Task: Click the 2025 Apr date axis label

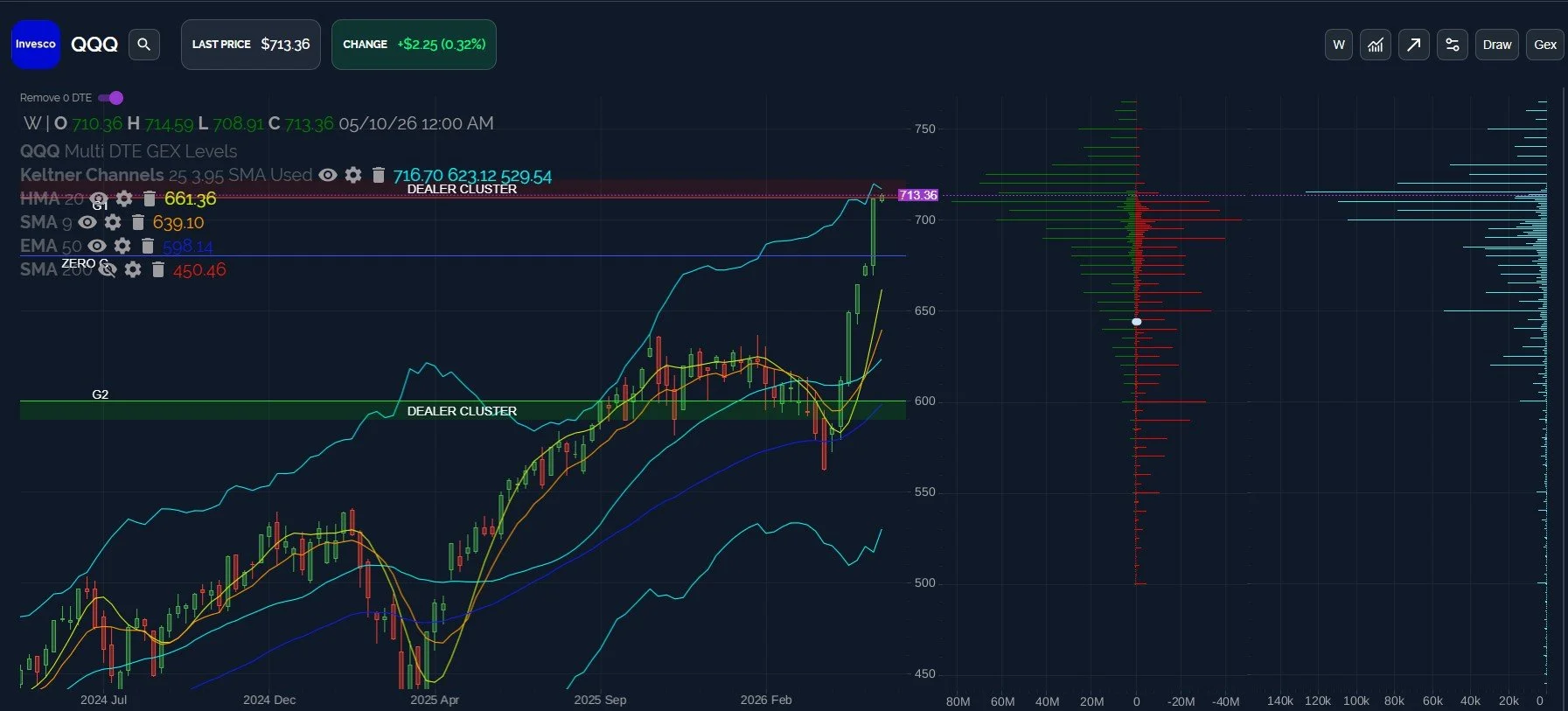Action: (435, 700)
